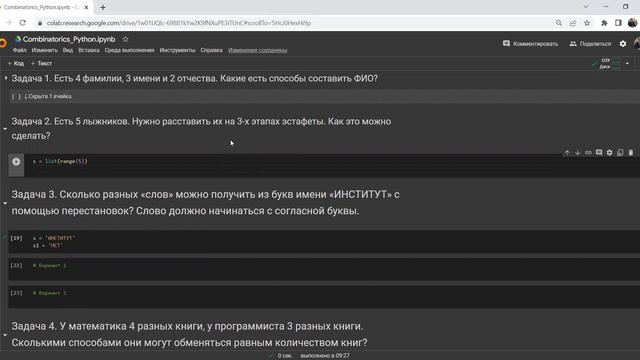Open the selected cell's editor settings gear
Screen dimensions: 640x360
(609, 153)
